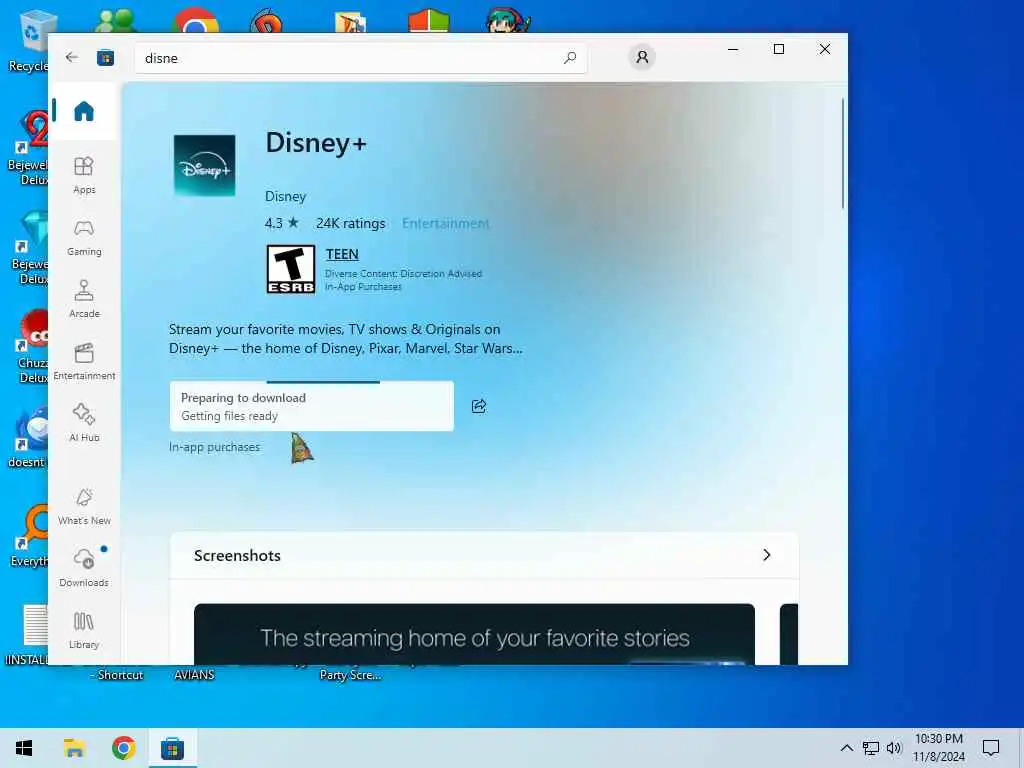Click the Screenshots section heading
1024x768 pixels.
coord(237,556)
